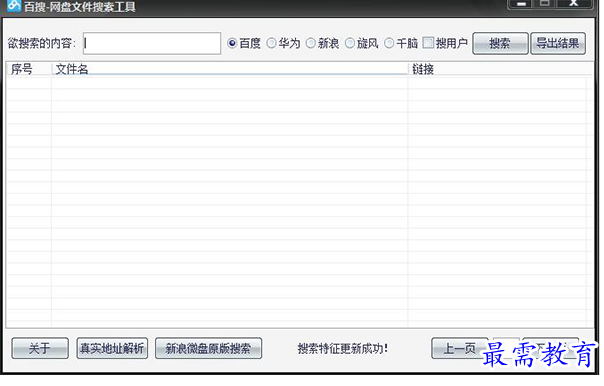Screen dimensions: 604x386
Task: Click the 搜索 button
Action: click(x=500, y=43)
